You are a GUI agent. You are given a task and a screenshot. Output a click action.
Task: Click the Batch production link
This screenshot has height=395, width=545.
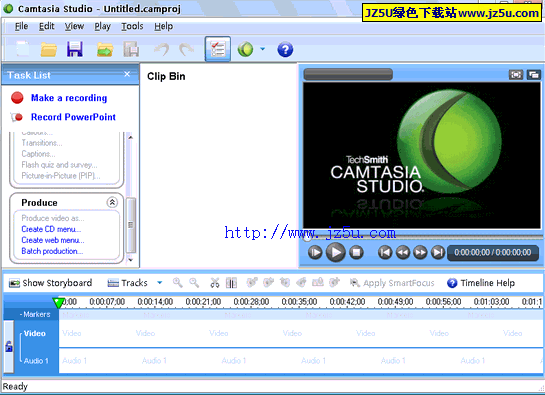click(52, 251)
